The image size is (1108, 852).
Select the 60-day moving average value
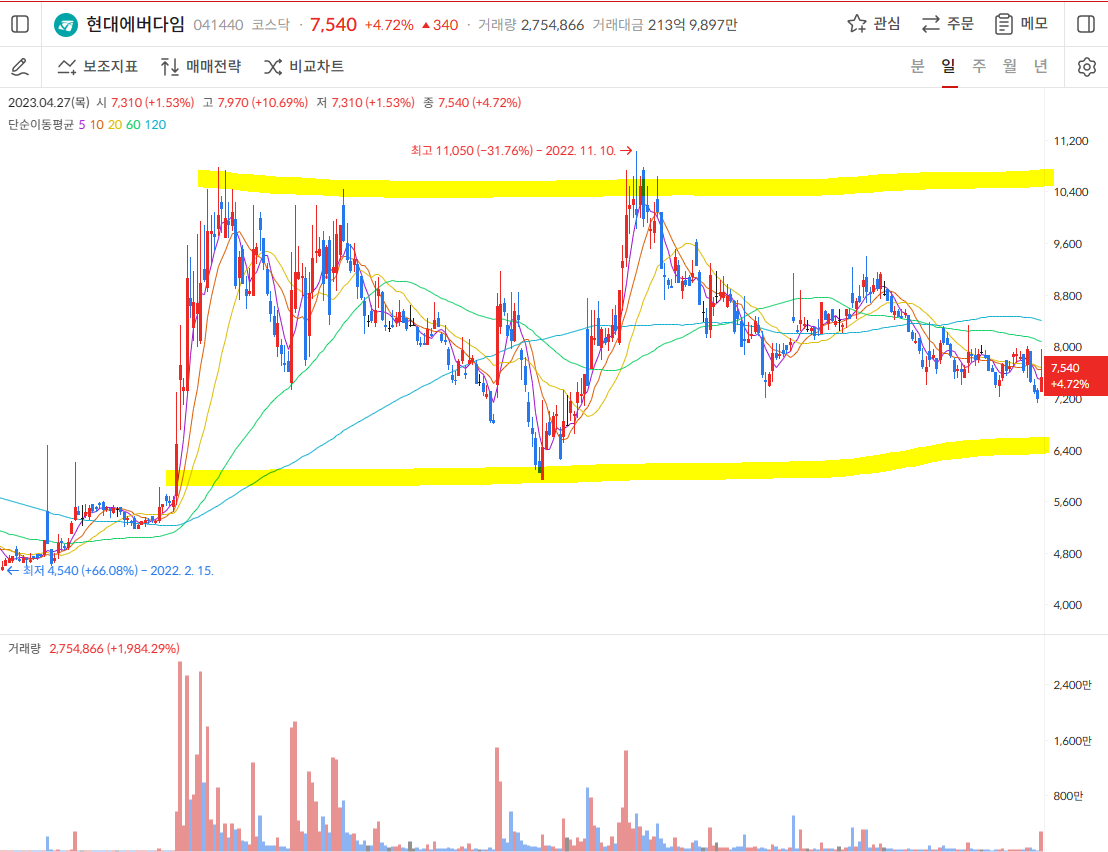click(x=134, y=125)
